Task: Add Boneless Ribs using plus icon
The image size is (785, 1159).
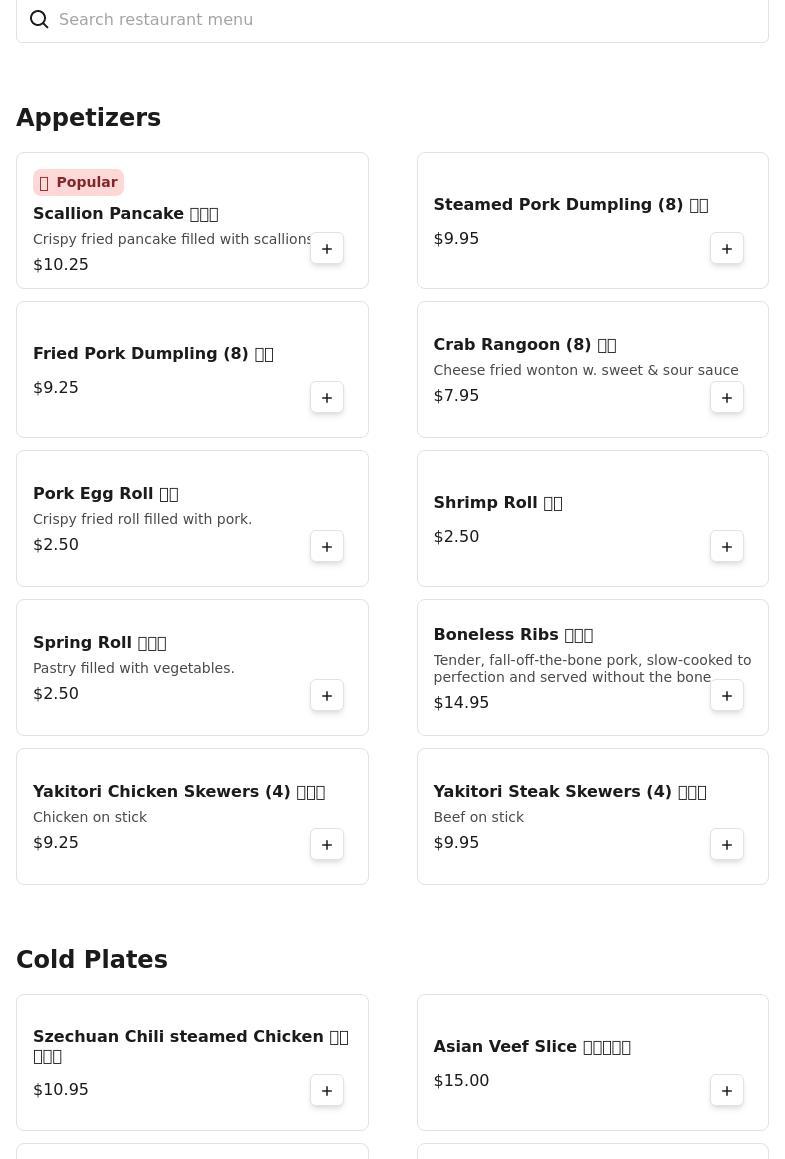Action: (727, 696)
